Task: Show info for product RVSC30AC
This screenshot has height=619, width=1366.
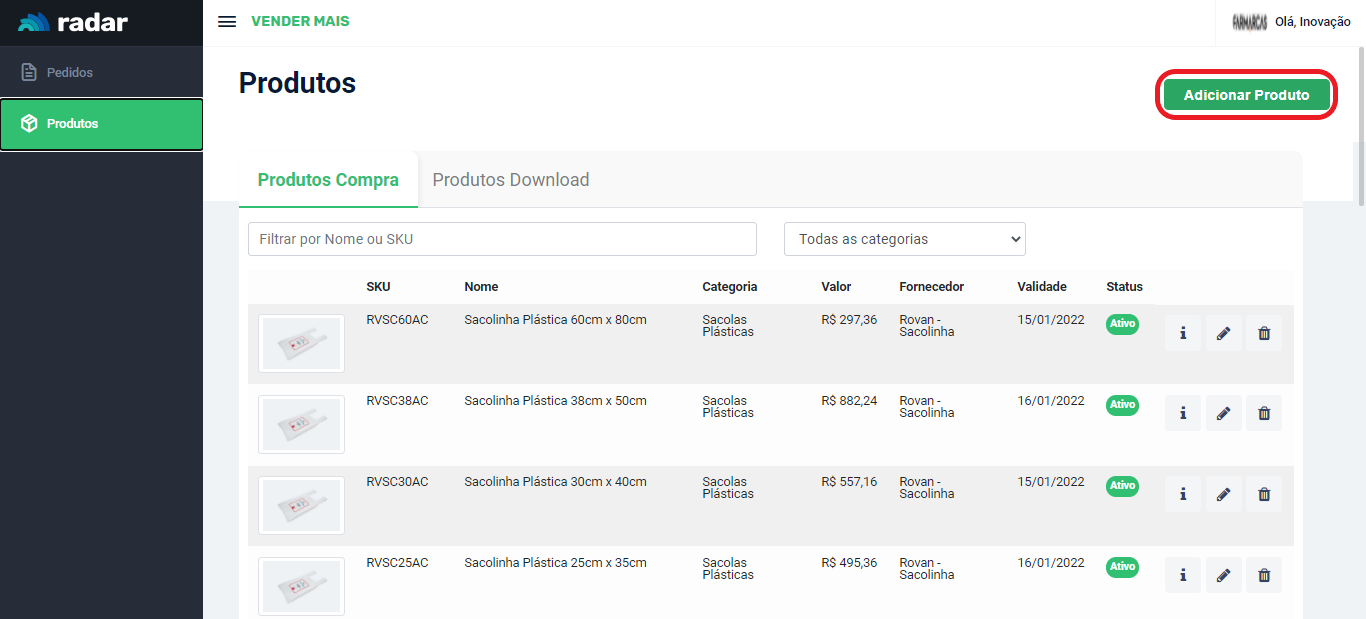Action: click(x=1183, y=494)
